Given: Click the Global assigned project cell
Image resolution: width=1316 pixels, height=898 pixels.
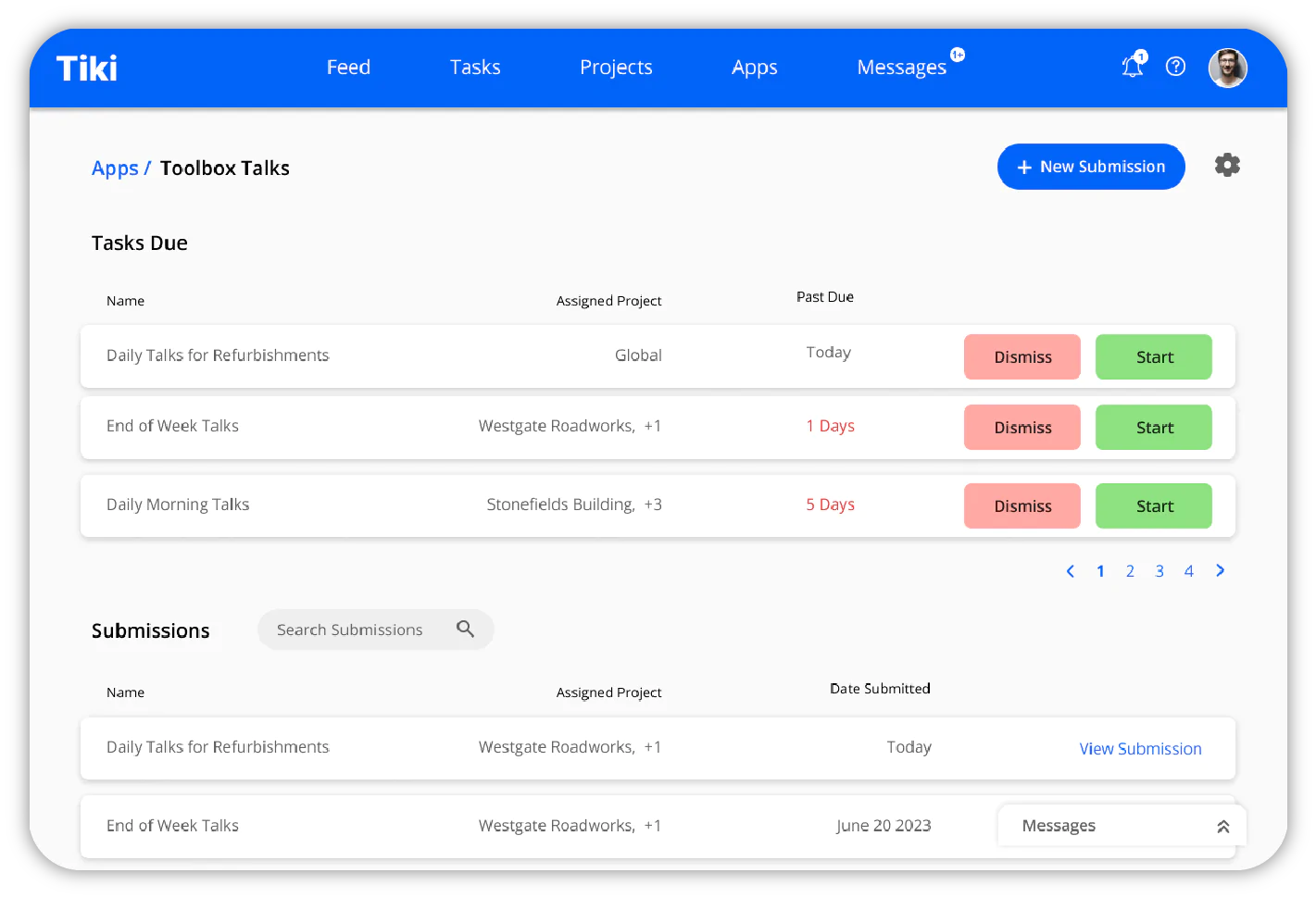Looking at the screenshot, I should [638, 355].
